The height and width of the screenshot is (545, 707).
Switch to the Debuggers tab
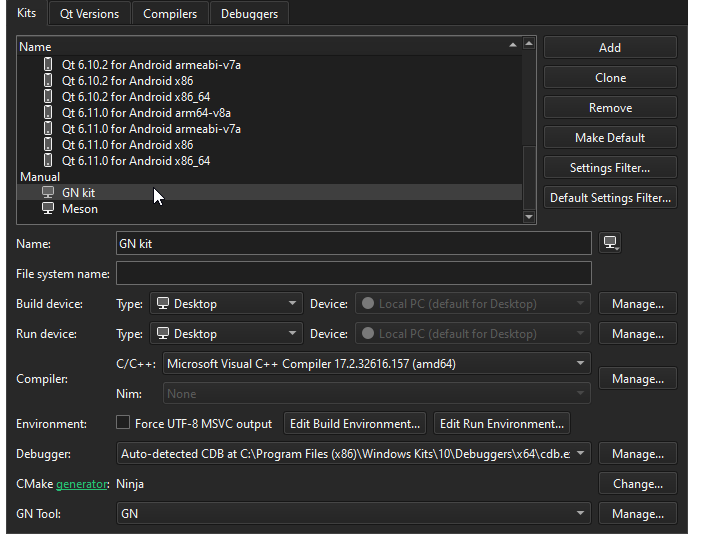point(249,14)
